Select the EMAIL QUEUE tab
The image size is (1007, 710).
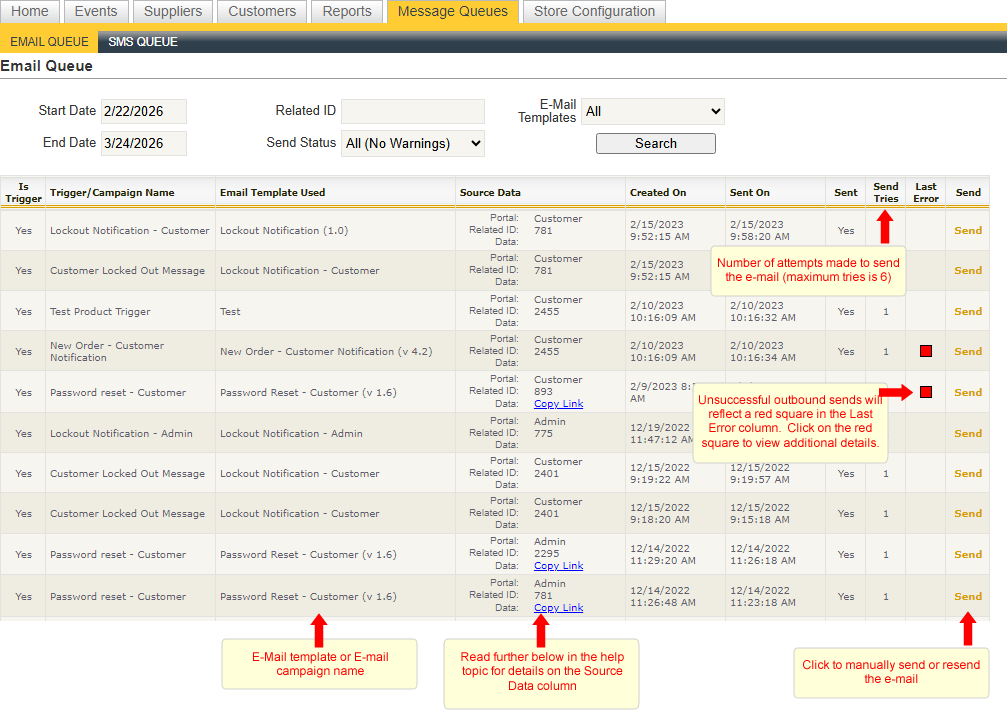pos(49,41)
